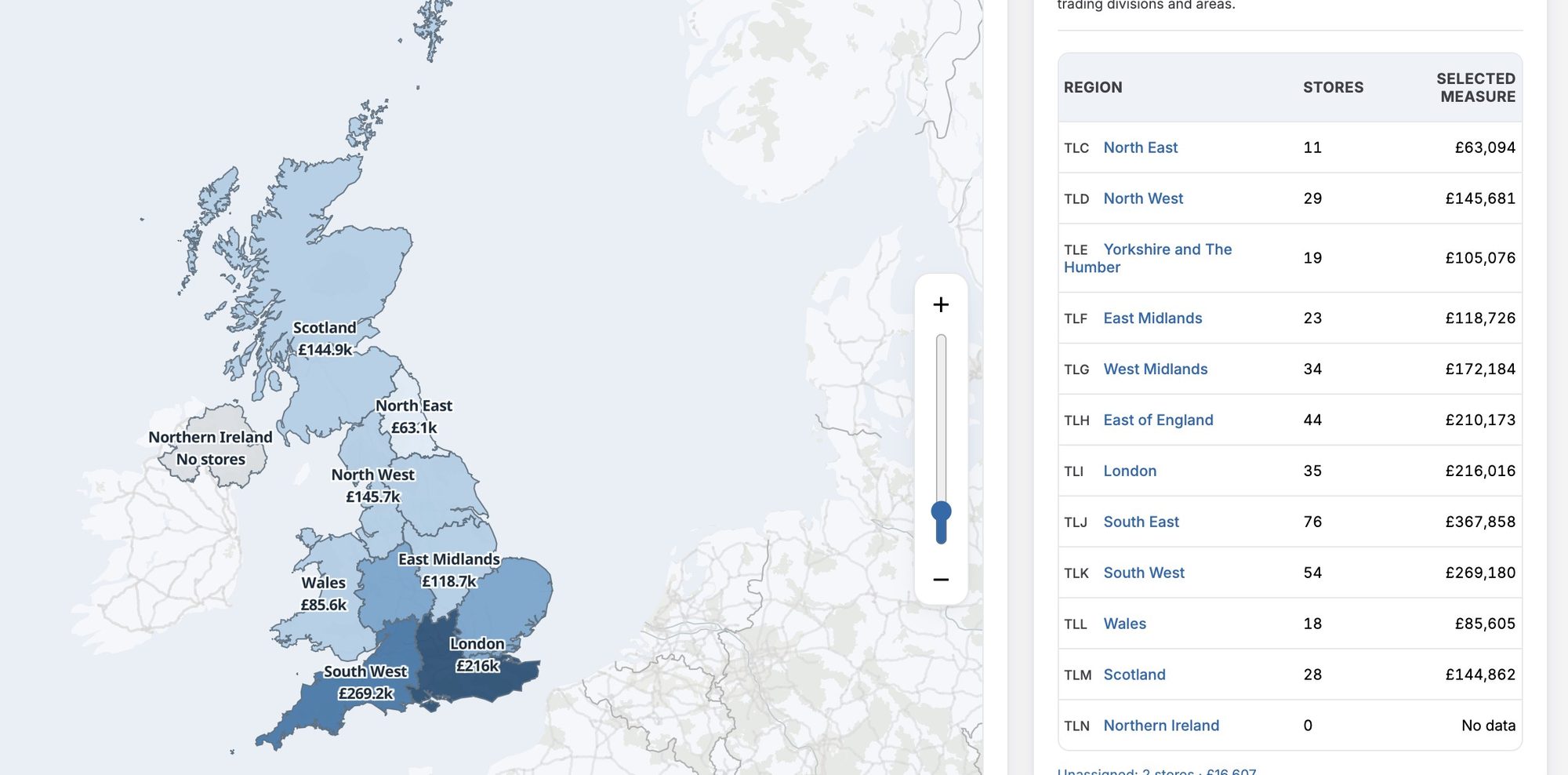Open the Wales region link in table
This screenshot has height=775, width=1568.
tap(1124, 624)
